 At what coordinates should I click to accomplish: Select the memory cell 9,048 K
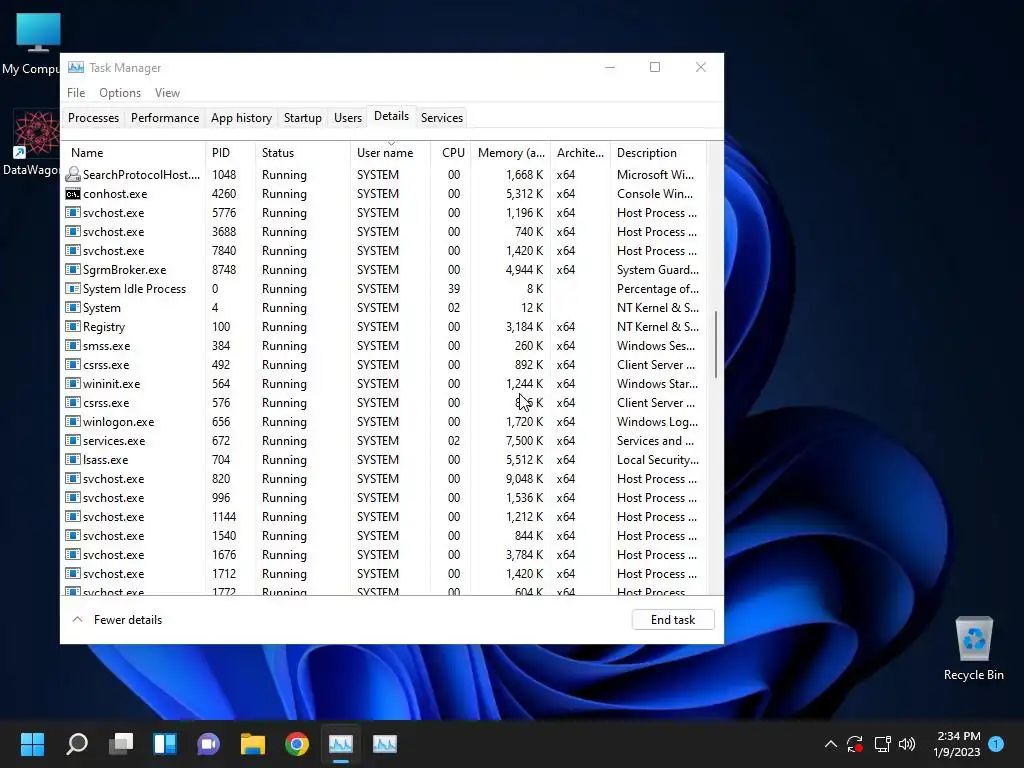click(x=524, y=478)
